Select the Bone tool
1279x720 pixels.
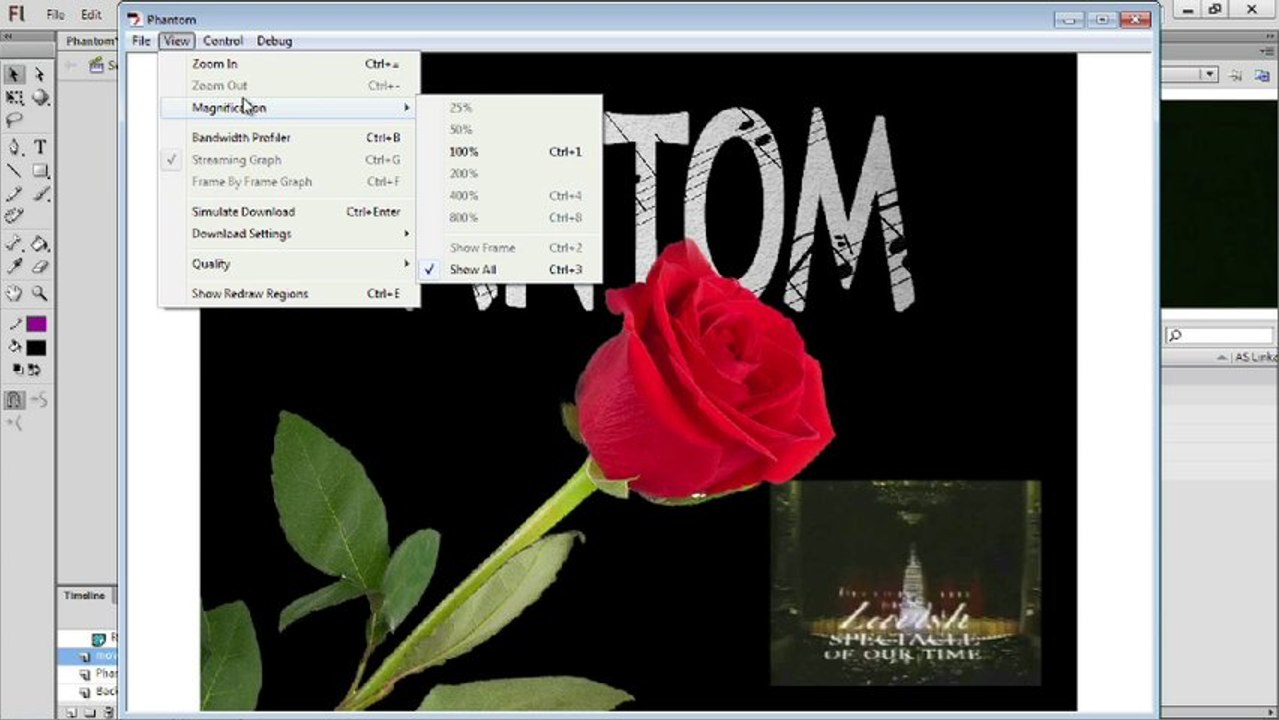15,243
